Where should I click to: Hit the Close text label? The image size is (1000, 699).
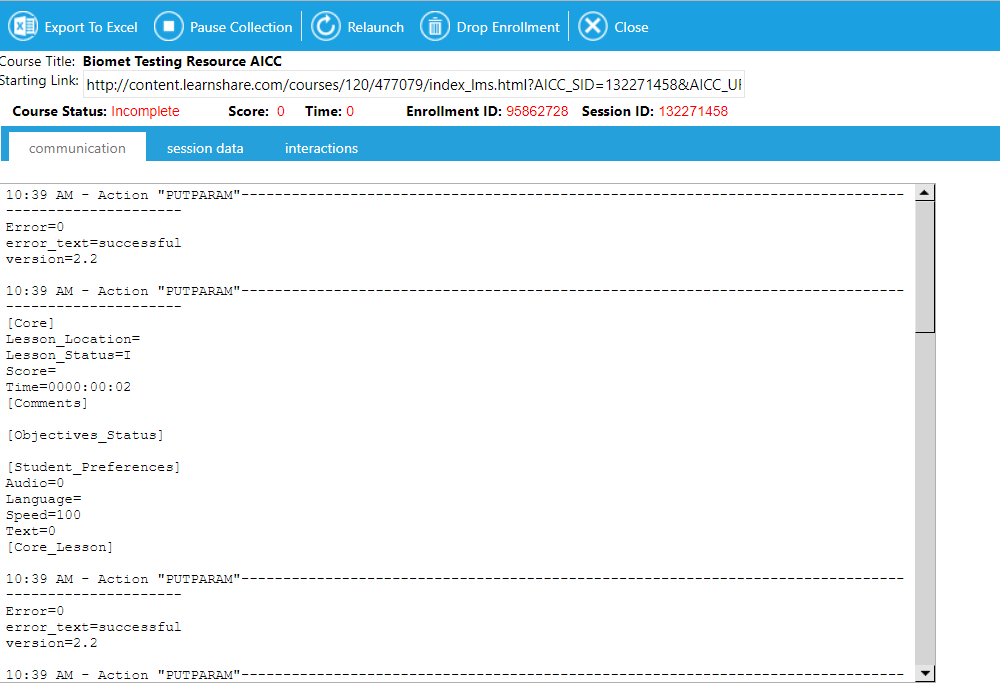(631, 27)
